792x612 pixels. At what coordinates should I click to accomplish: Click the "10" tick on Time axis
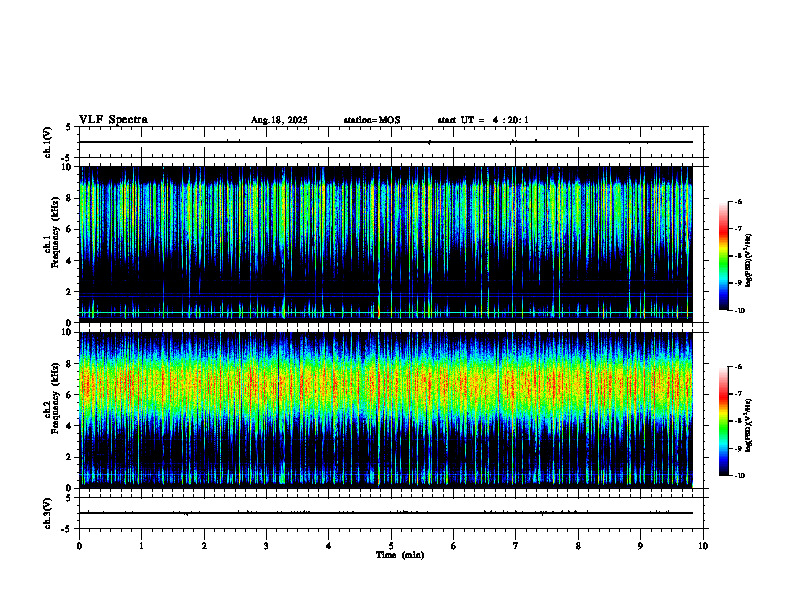click(x=703, y=546)
